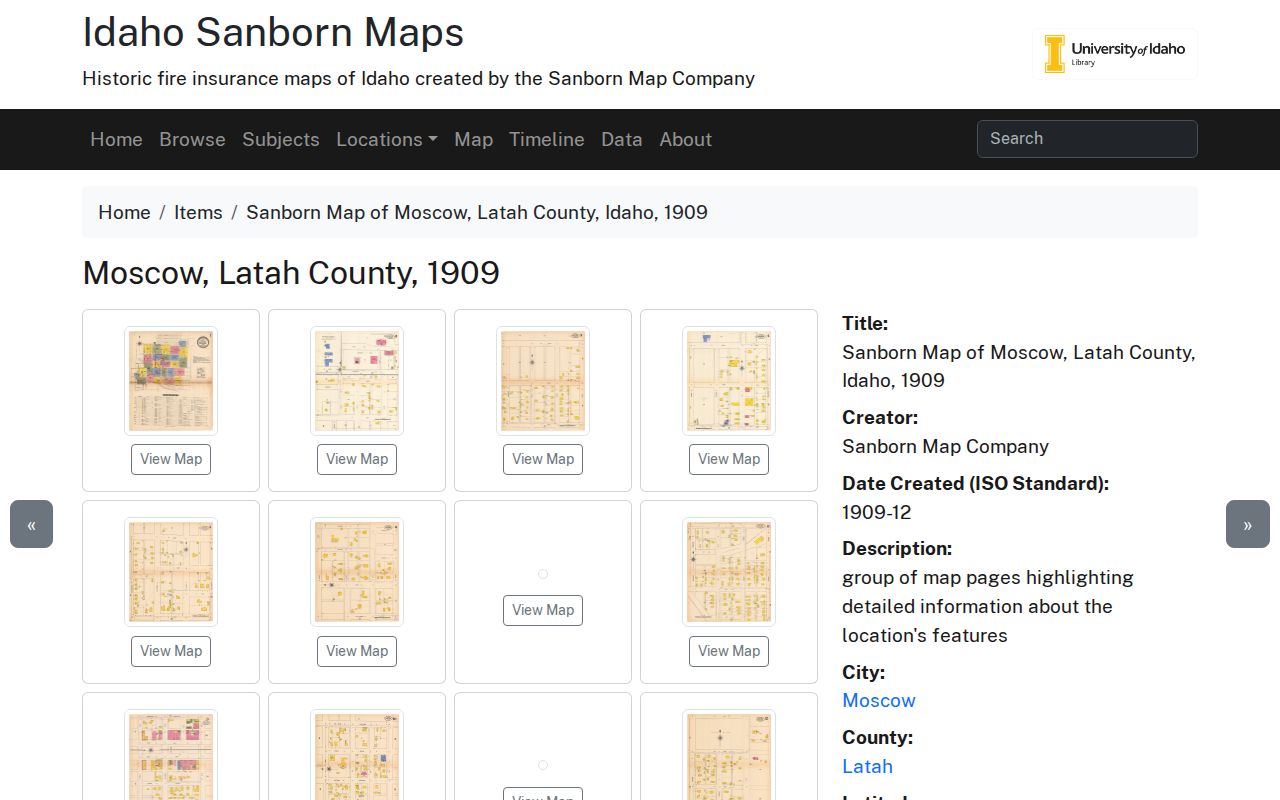Open the second map thumbnail in first row
Viewport: 1280px width, 800px height.
tap(357, 381)
